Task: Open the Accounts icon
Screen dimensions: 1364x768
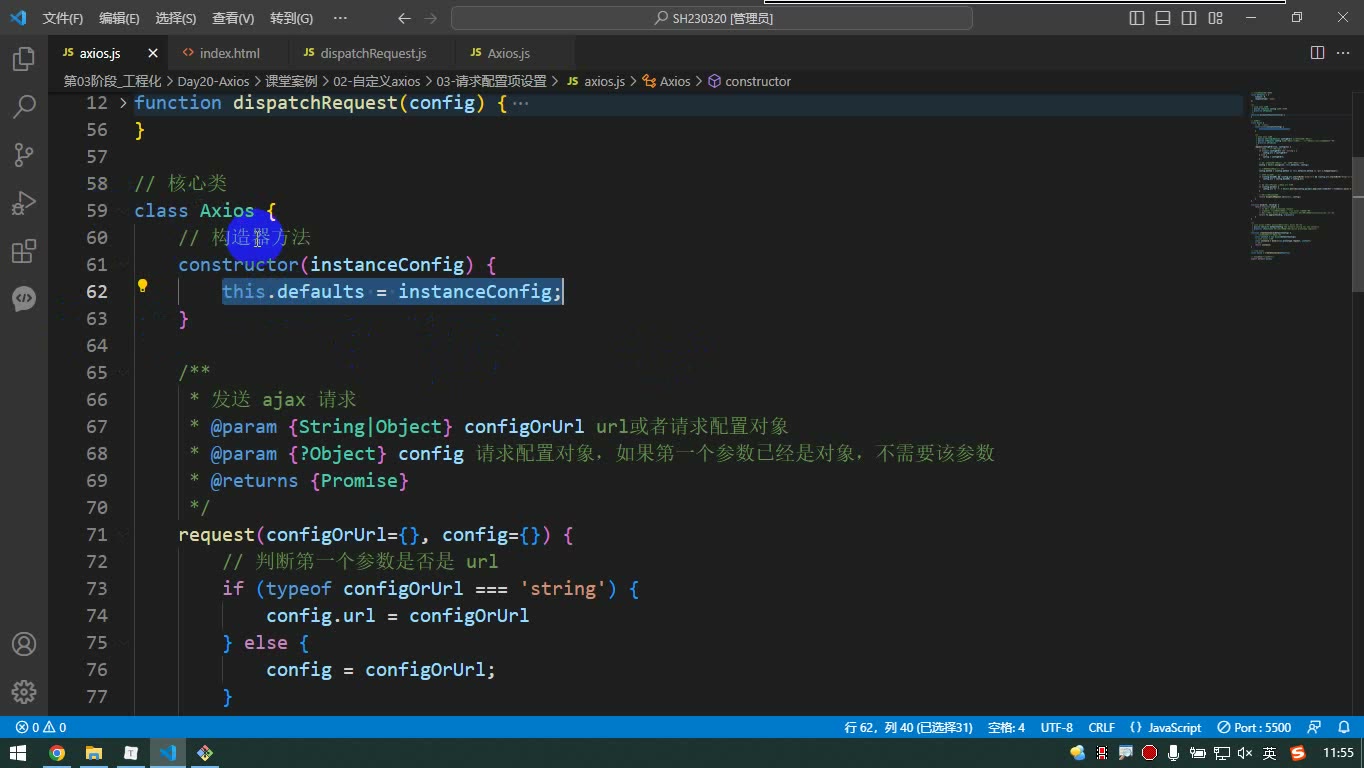Action: pyautogui.click(x=24, y=644)
